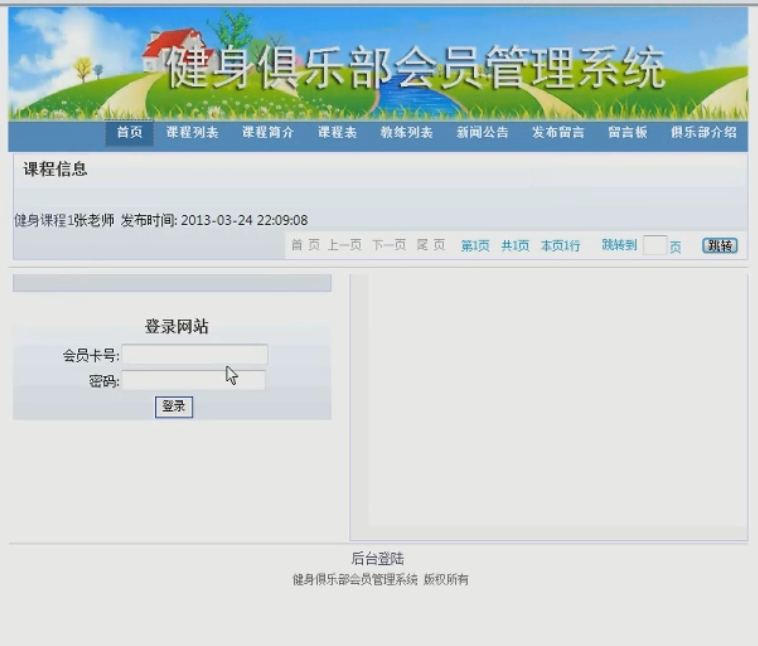Open the 教练列表 page
This screenshot has height=646, width=758.
coord(407,132)
